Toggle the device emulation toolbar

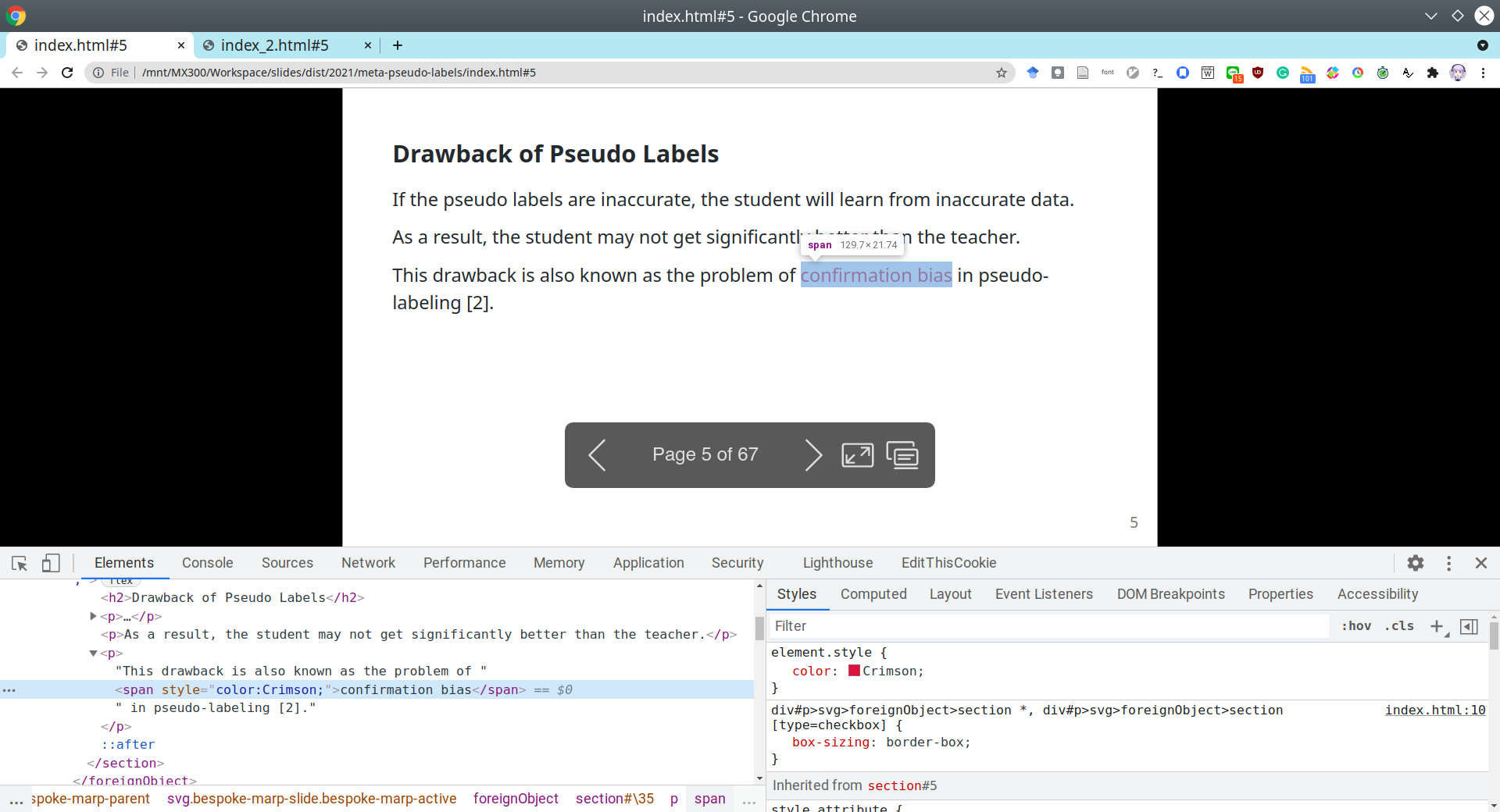click(x=50, y=563)
